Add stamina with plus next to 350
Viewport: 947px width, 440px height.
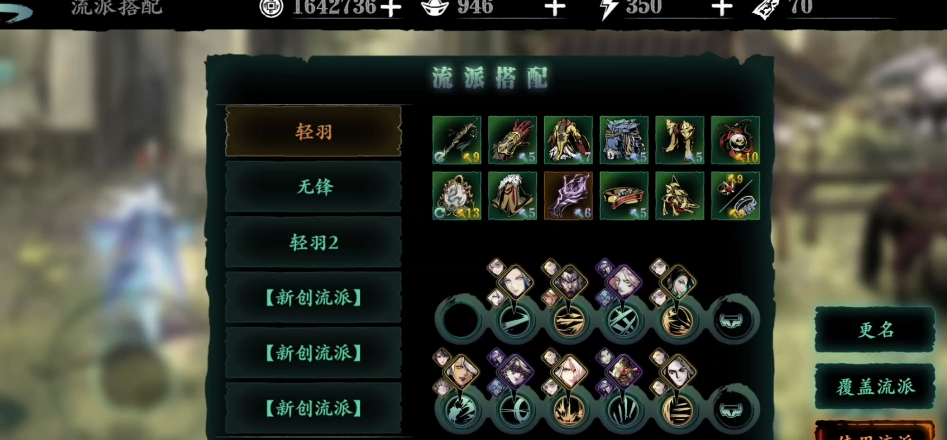721,8
